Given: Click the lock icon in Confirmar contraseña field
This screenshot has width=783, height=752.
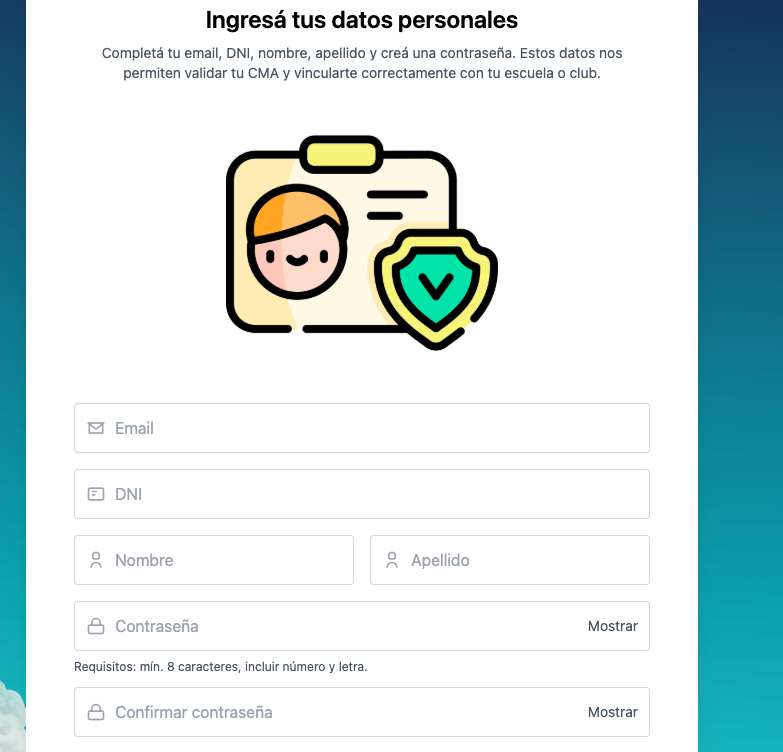Looking at the screenshot, I should (x=96, y=712).
